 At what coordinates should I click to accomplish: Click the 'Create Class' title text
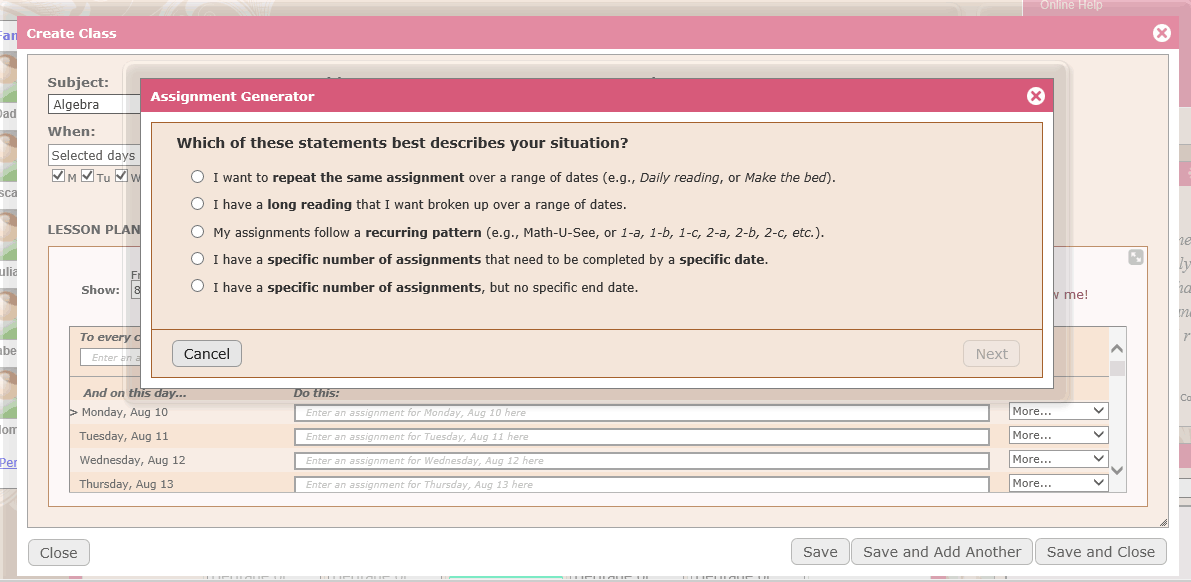pos(71,33)
